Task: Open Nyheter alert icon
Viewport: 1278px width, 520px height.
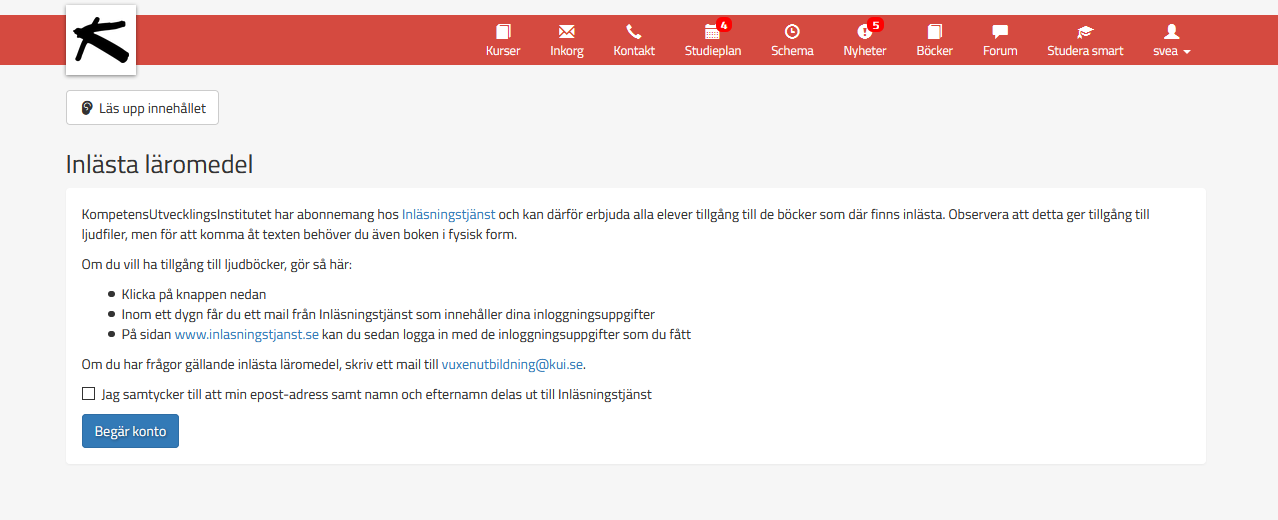Action: (864, 32)
